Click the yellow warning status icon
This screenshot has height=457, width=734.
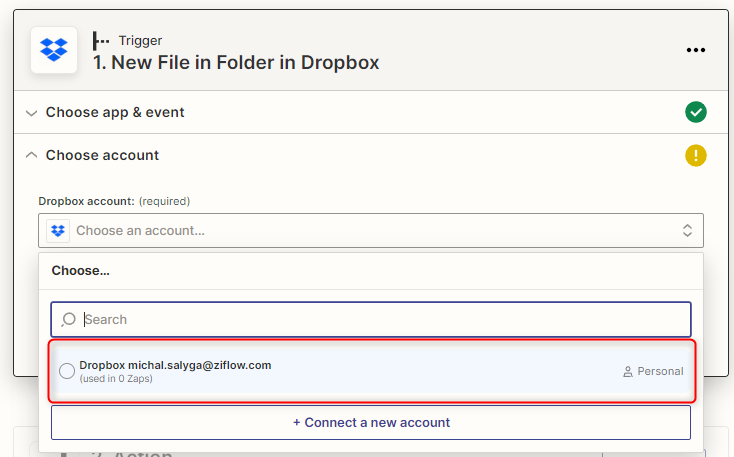point(696,155)
